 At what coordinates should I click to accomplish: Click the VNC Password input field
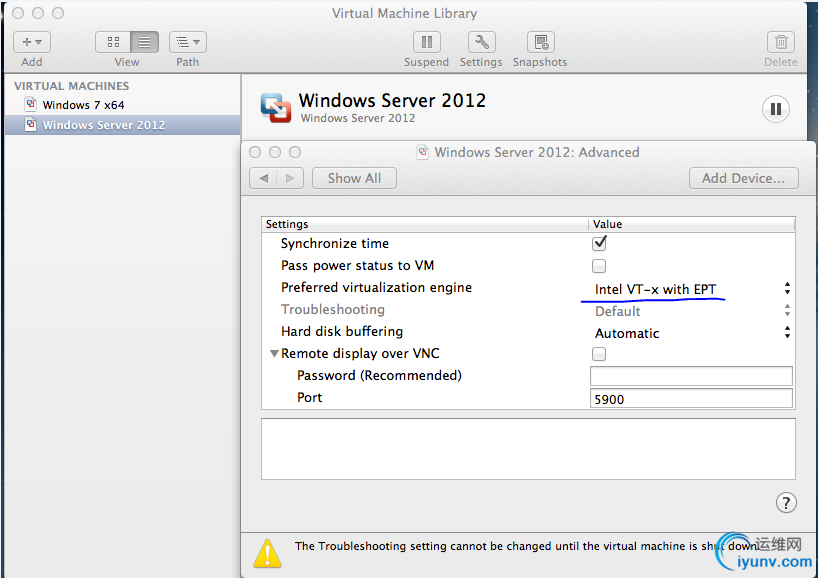click(691, 376)
